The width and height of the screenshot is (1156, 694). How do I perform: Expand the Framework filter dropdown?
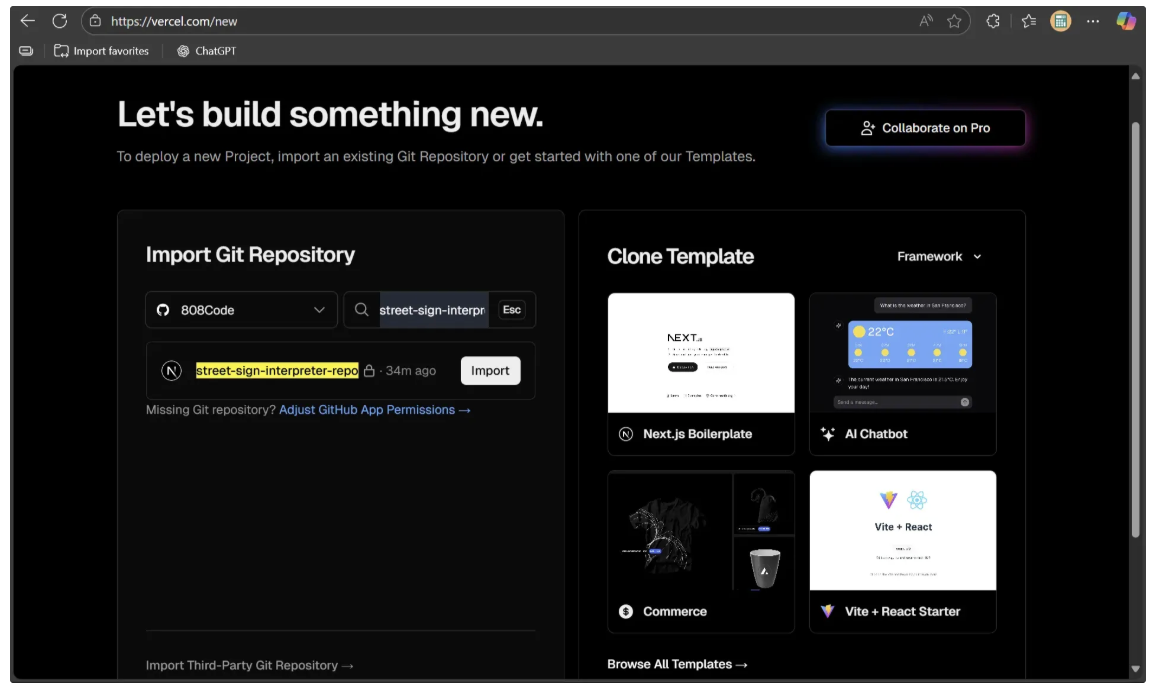click(x=939, y=257)
